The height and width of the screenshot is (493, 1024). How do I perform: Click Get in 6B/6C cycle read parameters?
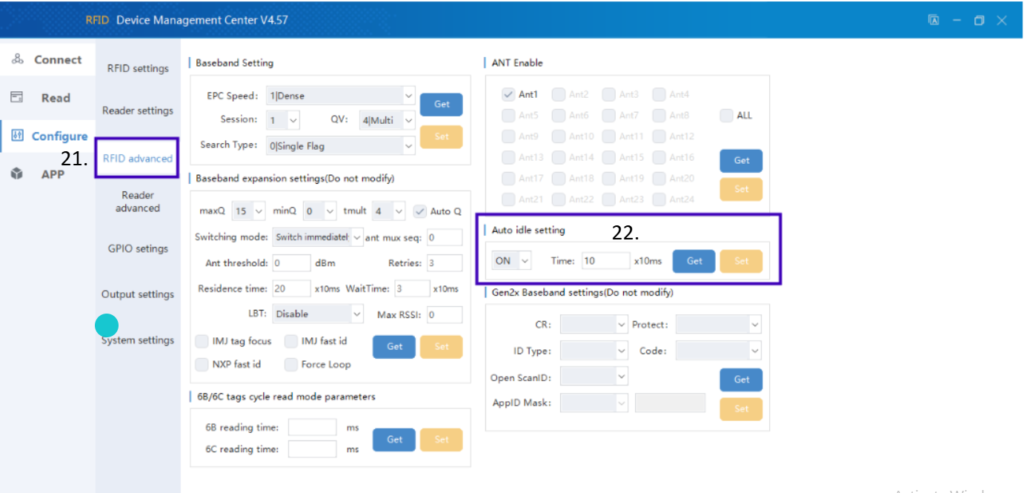394,439
